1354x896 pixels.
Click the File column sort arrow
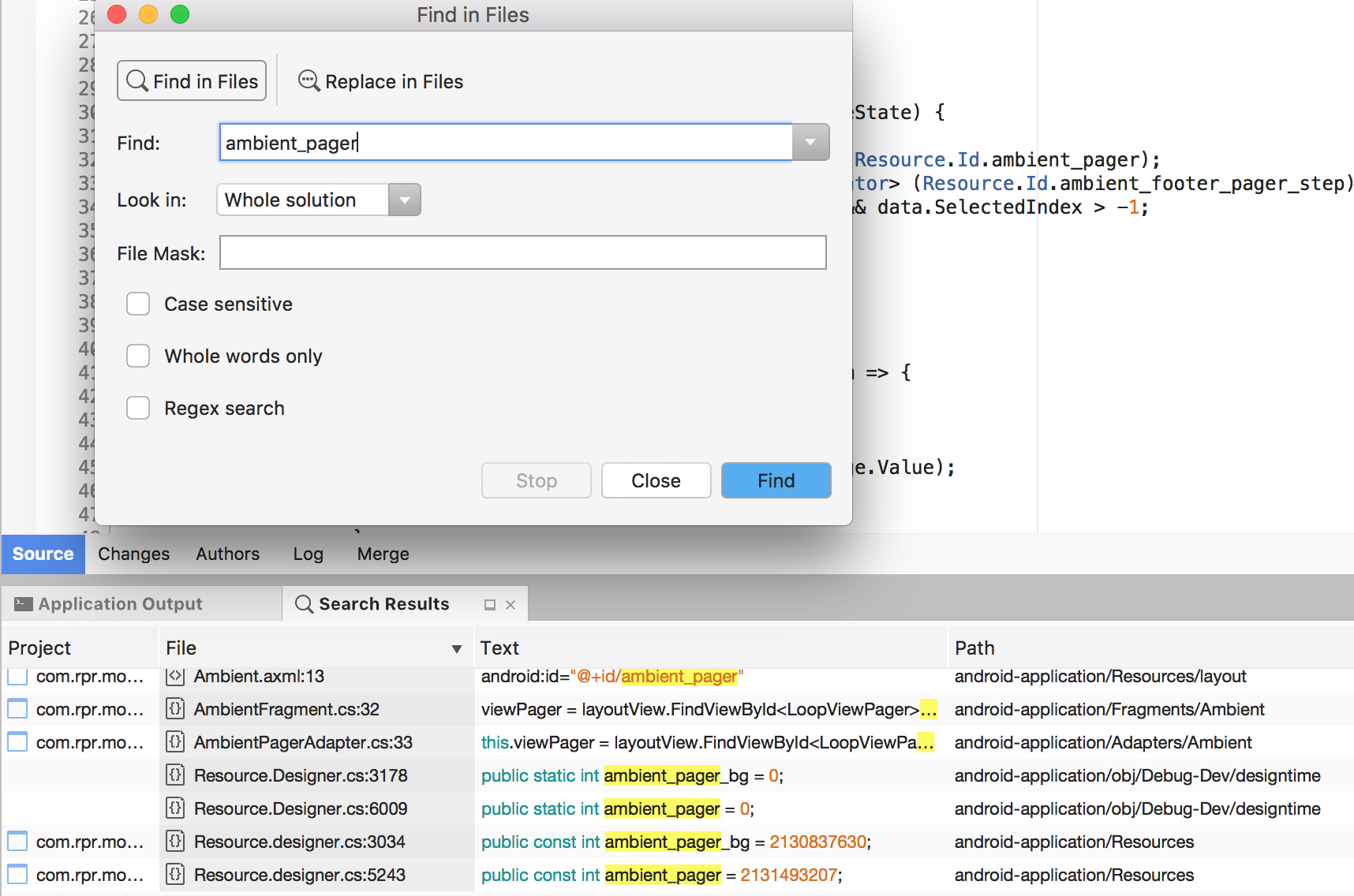(x=456, y=648)
